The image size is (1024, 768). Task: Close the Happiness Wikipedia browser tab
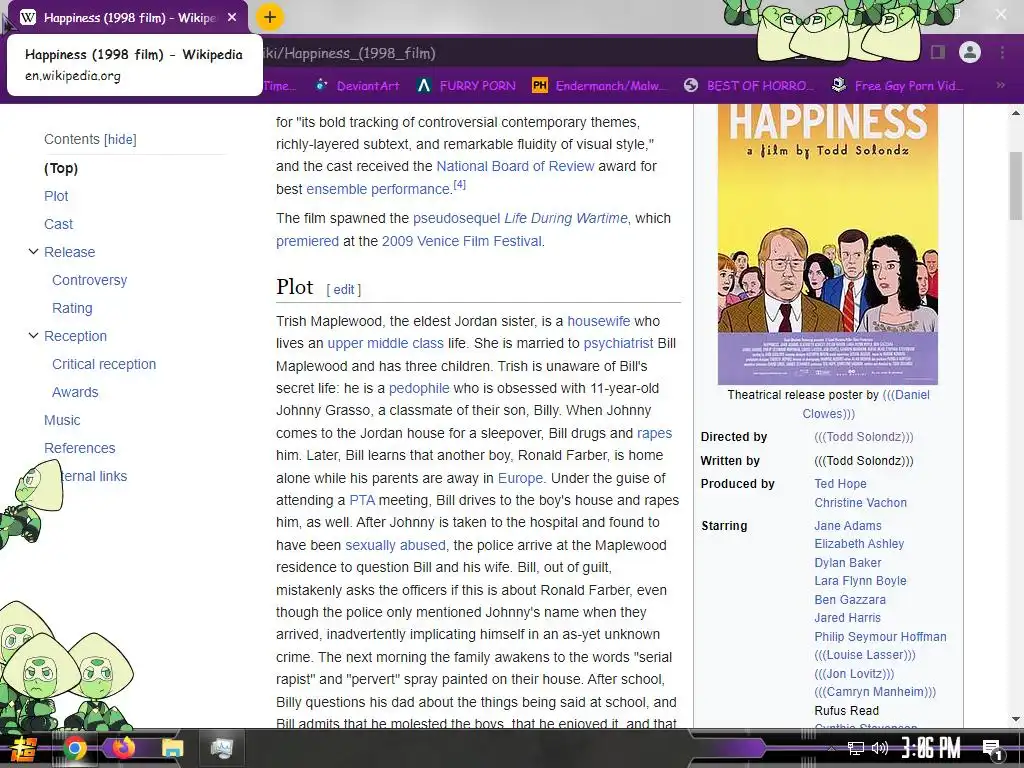232,18
